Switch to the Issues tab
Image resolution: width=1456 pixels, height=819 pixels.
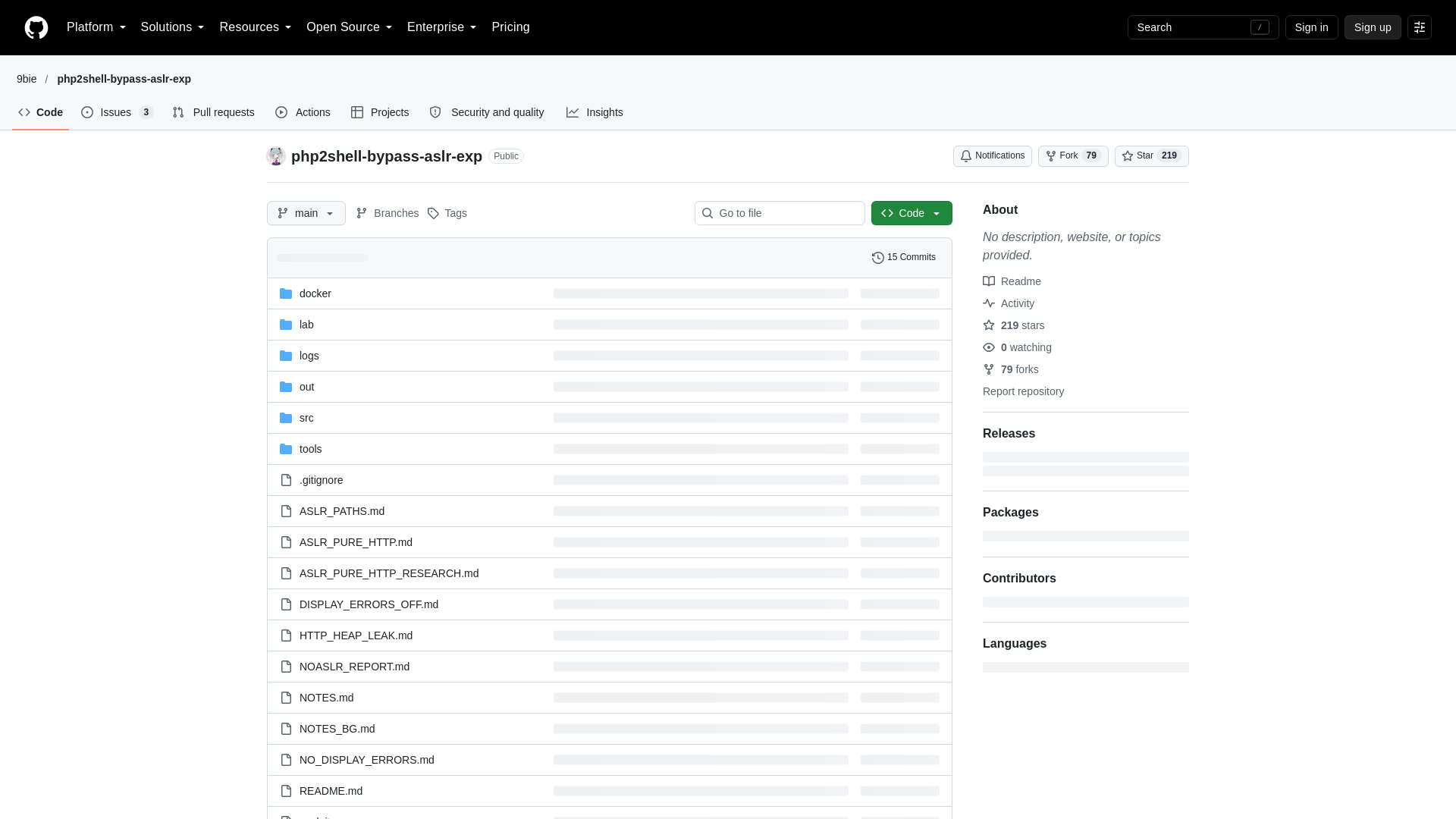(118, 112)
